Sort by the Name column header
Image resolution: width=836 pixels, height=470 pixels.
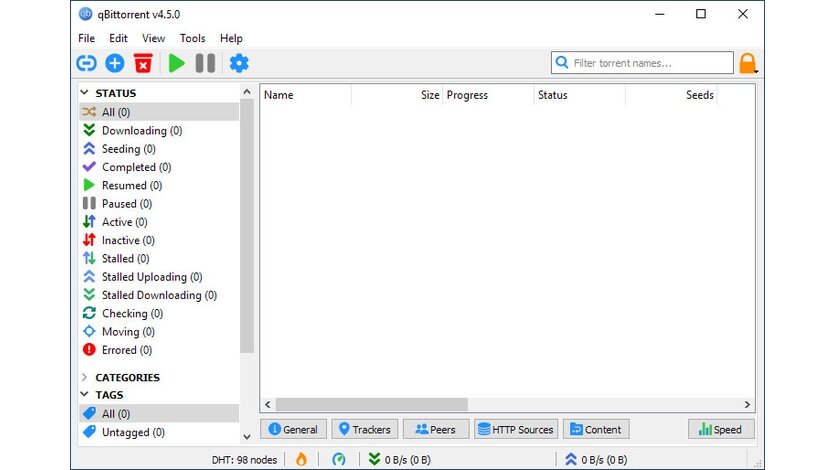306,95
